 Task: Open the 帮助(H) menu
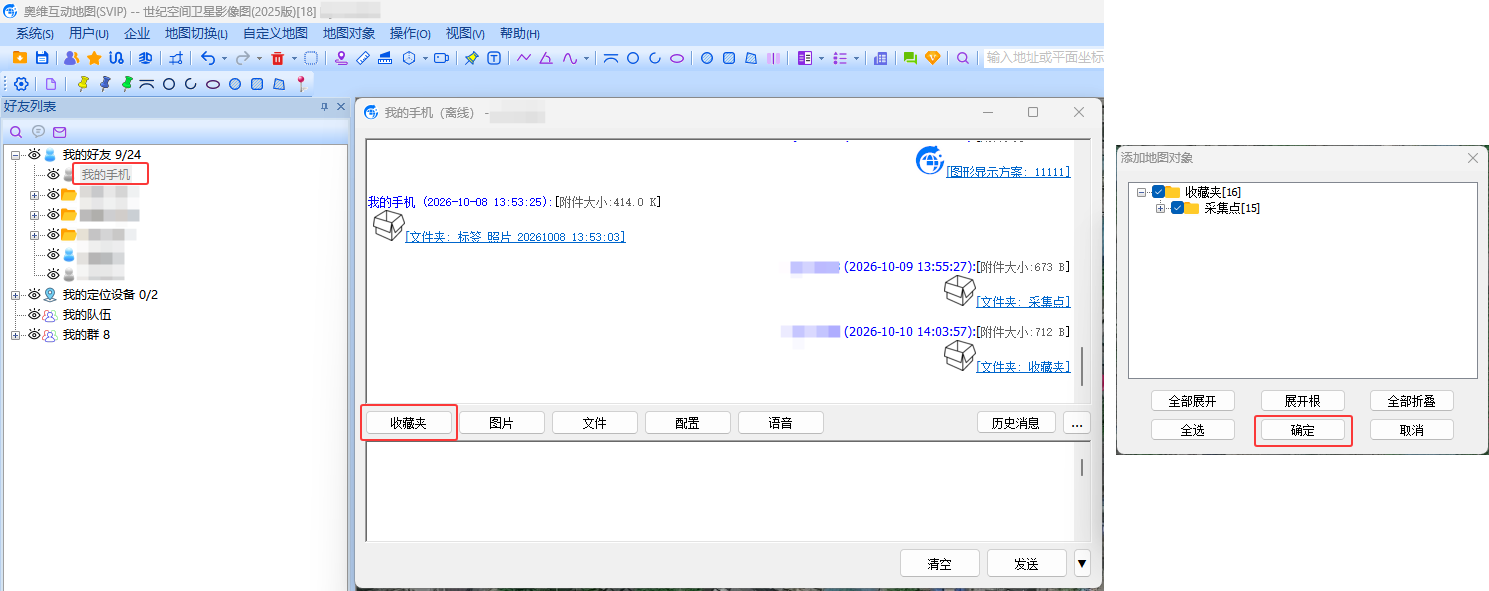click(520, 33)
